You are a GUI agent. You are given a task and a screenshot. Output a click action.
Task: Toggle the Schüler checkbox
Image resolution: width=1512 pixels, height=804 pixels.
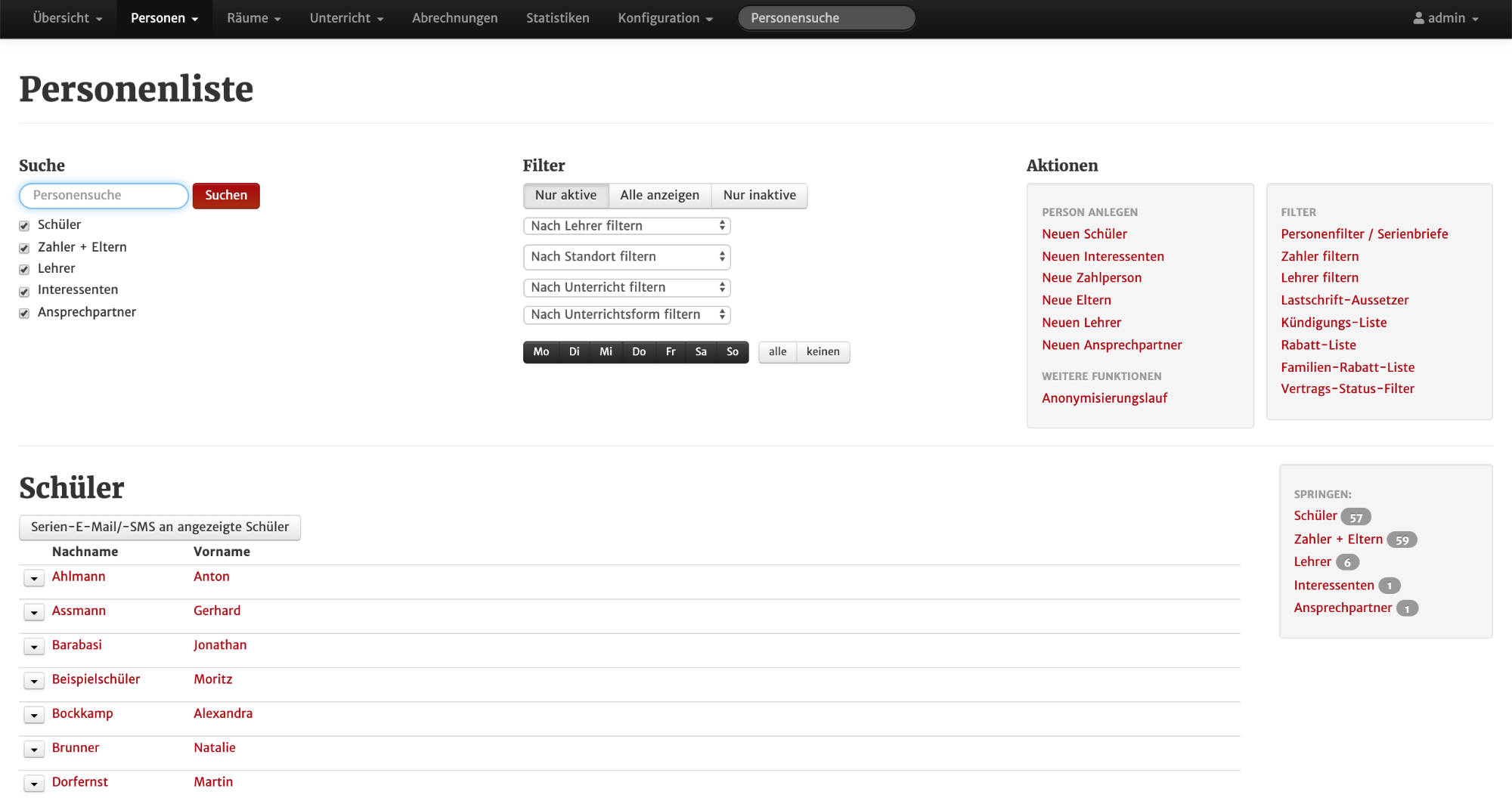point(24,226)
